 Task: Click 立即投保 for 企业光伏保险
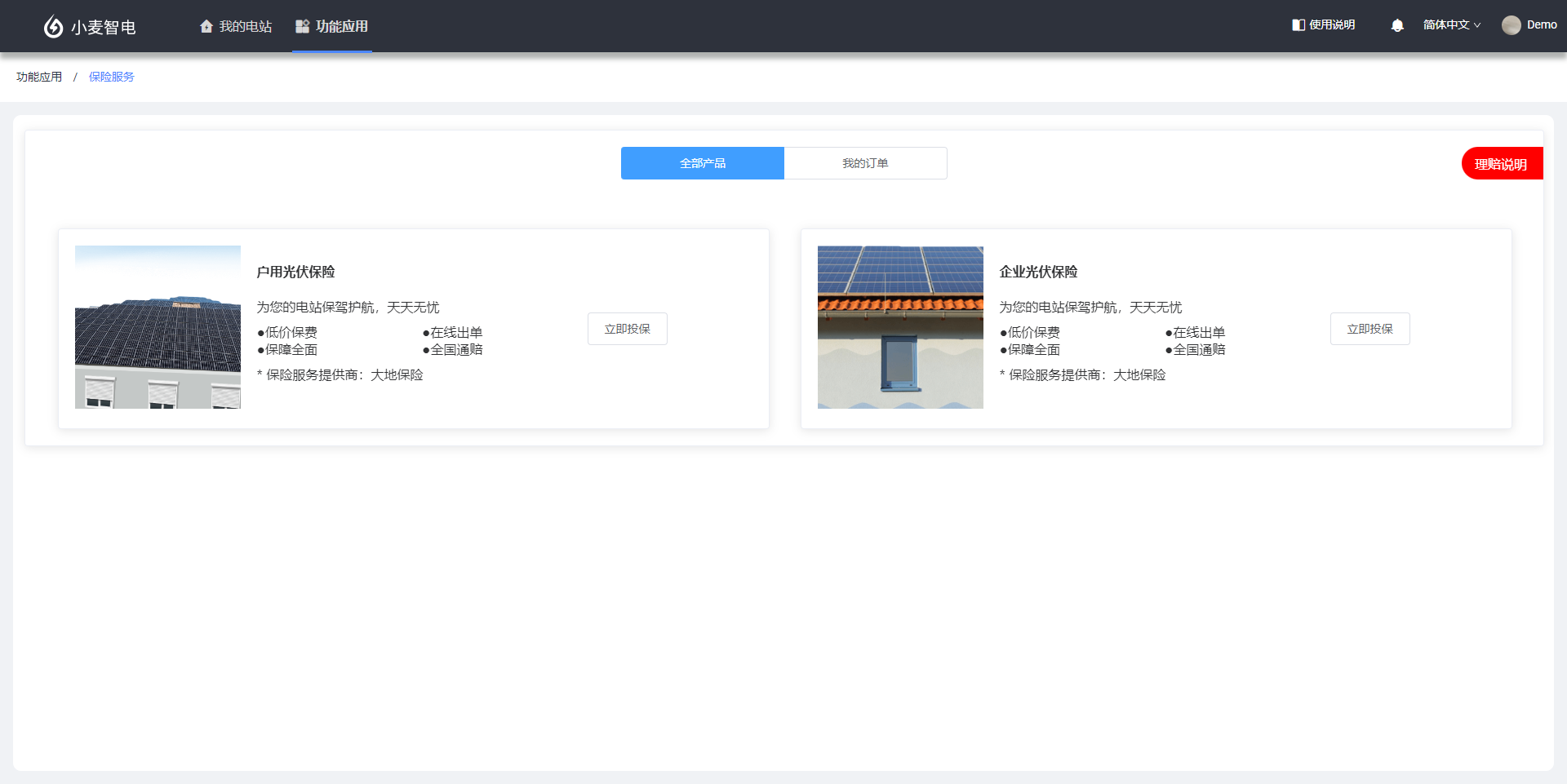1369,329
